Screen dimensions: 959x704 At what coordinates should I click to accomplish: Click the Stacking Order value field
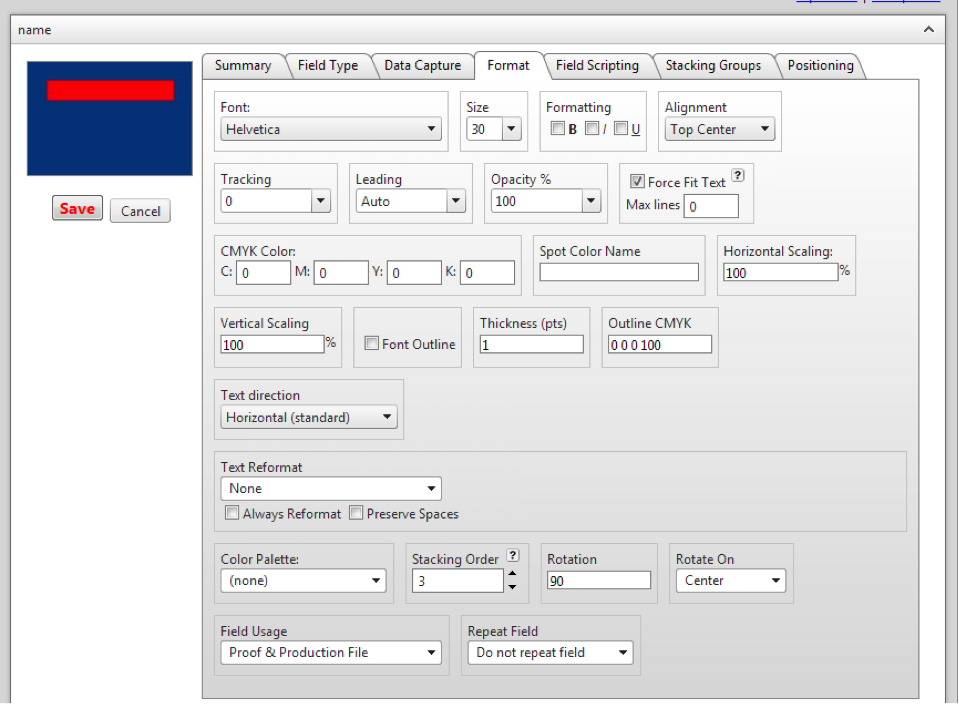tap(457, 580)
